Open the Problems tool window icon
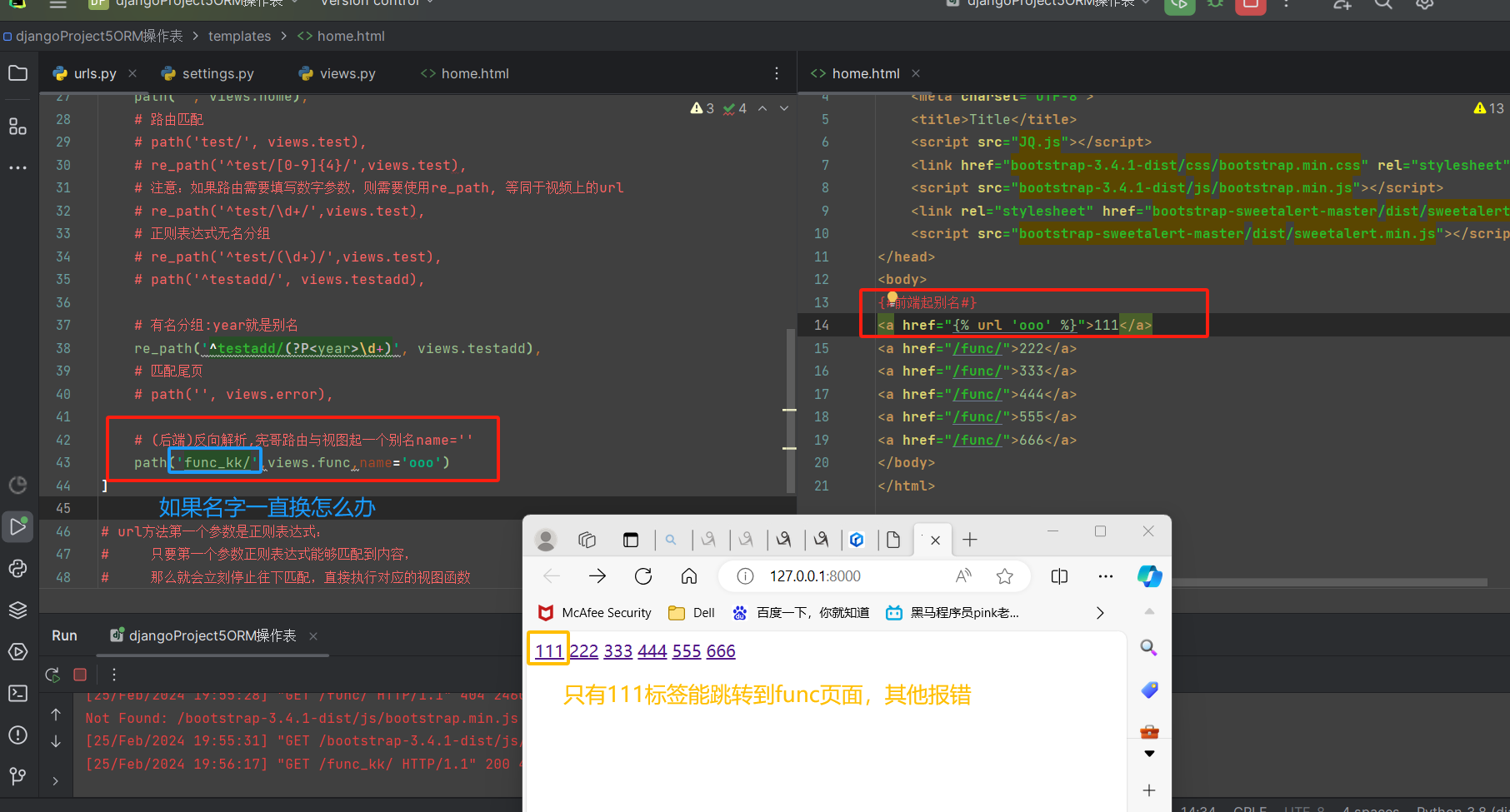The image size is (1510, 812). (x=17, y=735)
